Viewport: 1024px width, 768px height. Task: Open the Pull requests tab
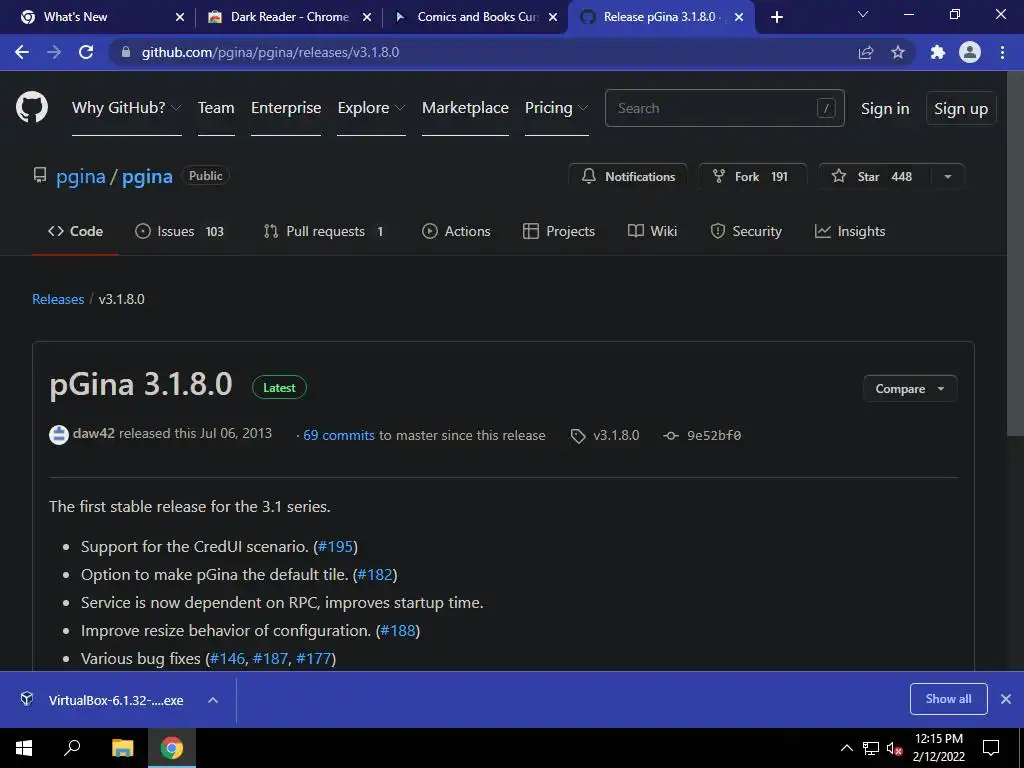click(x=324, y=231)
